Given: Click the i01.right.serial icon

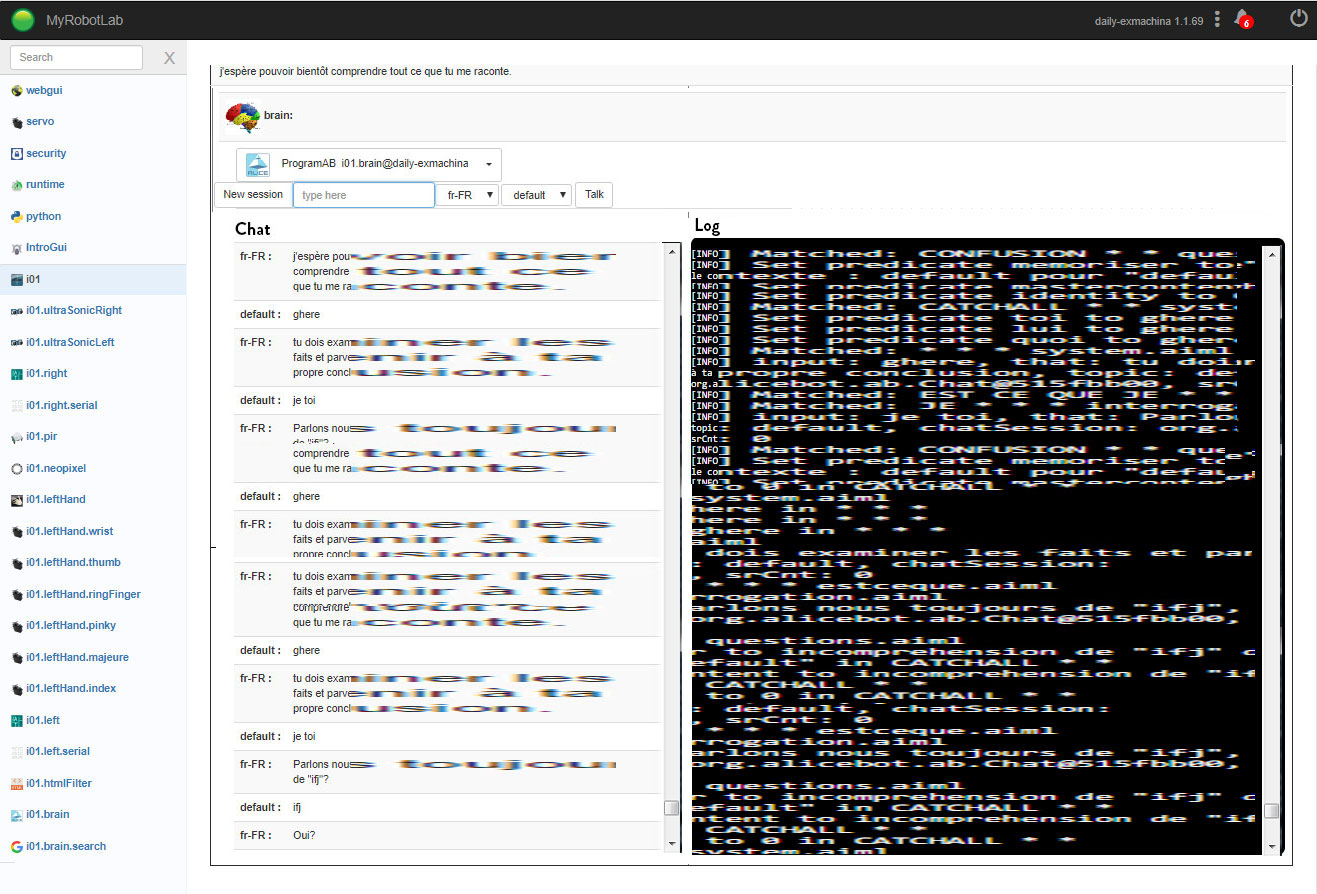Looking at the screenshot, I should (16, 406).
